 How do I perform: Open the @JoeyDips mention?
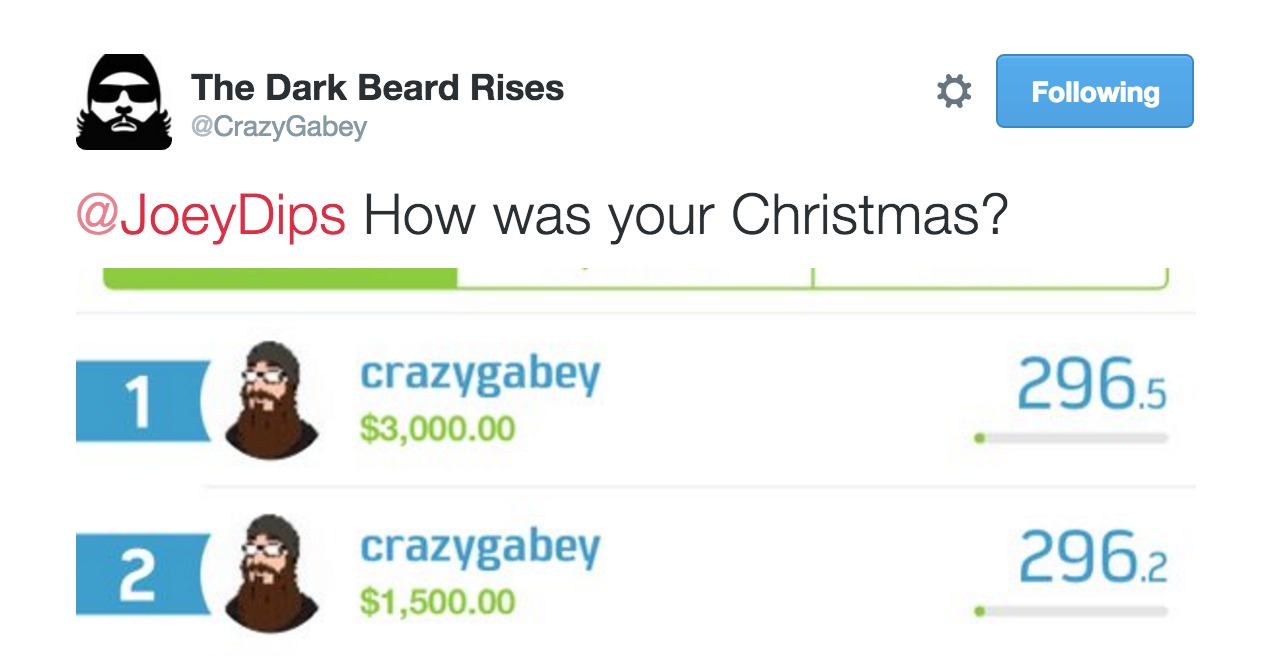coord(211,216)
